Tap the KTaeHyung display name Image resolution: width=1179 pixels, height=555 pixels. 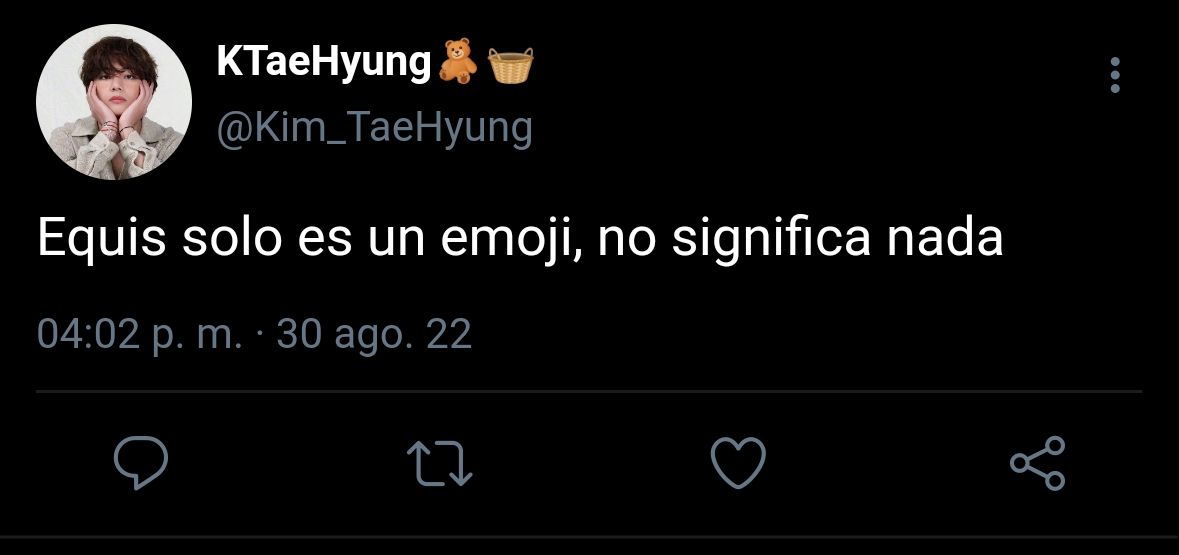(324, 61)
